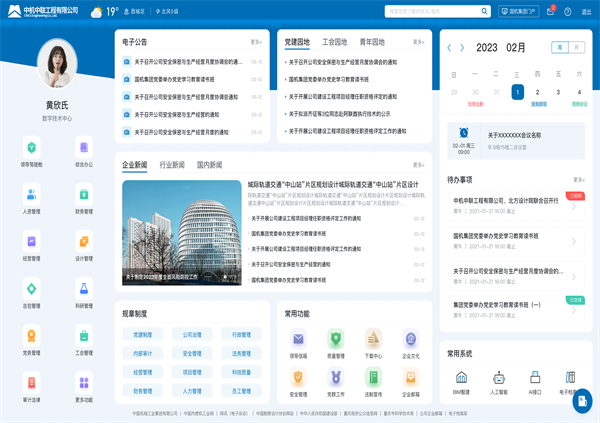Switch to 行业新闻 tab

(172, 165)
